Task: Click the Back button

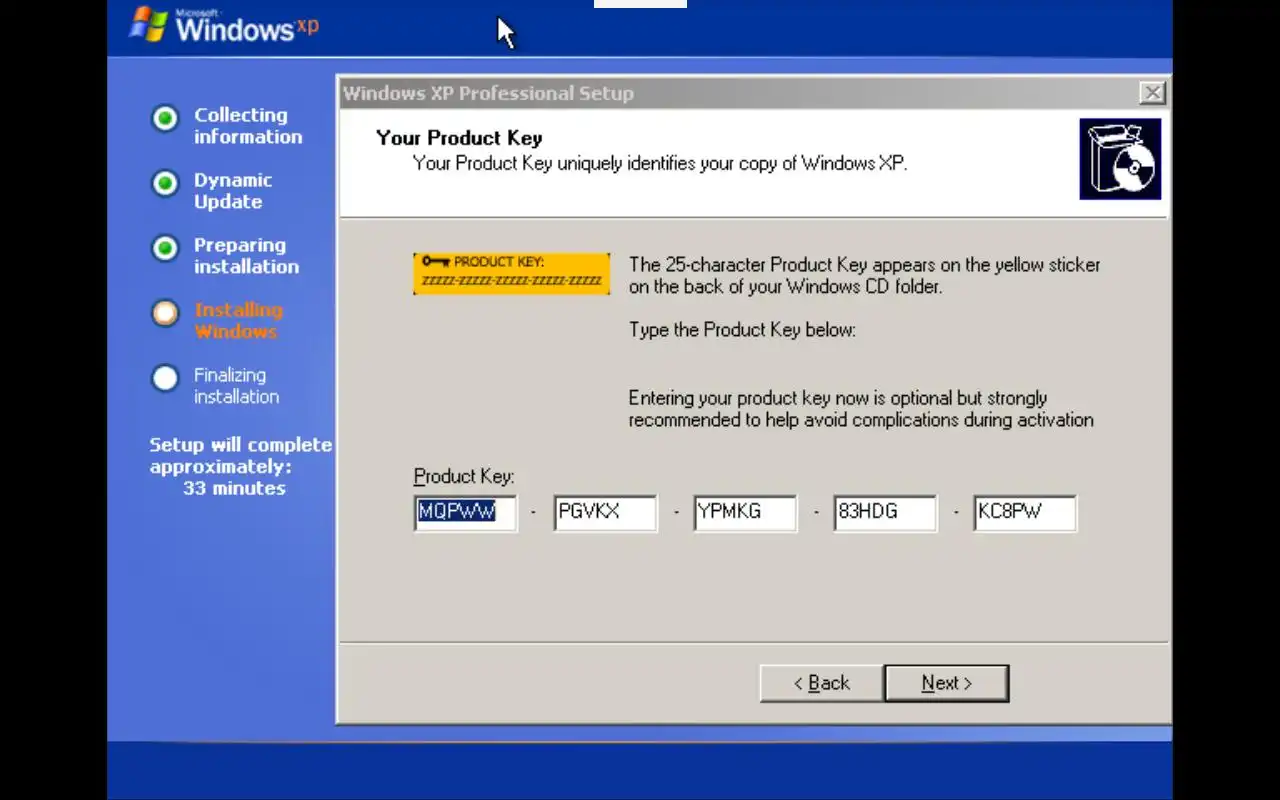Action: (x=821, y=683)
